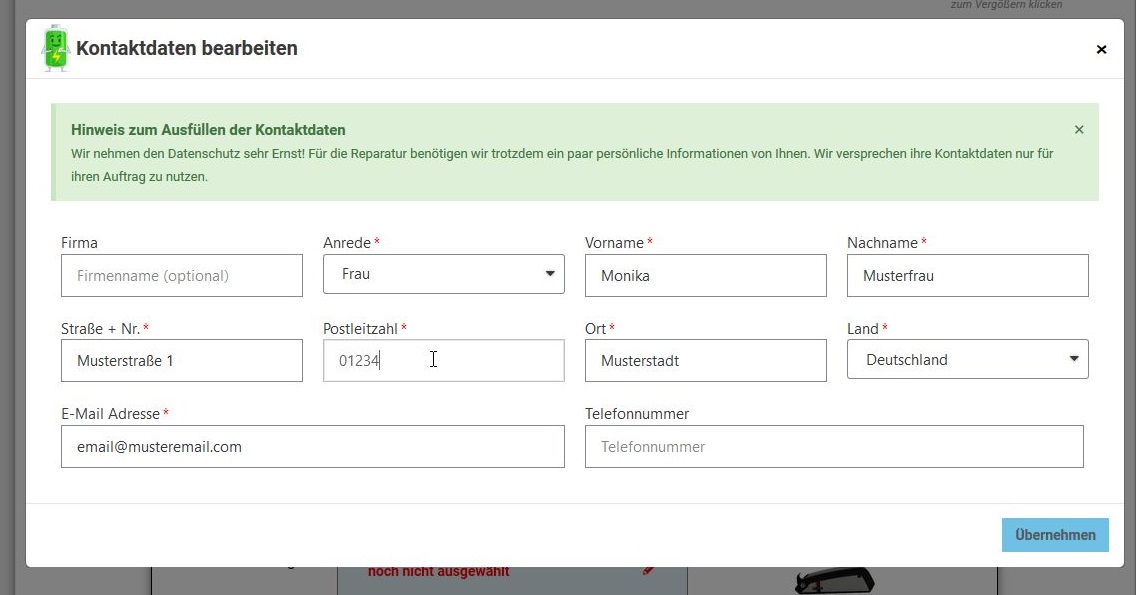Screen dimensions: 1136x595
Task: Click the empty Telefonnummer field
Action: tap(833, 447)
